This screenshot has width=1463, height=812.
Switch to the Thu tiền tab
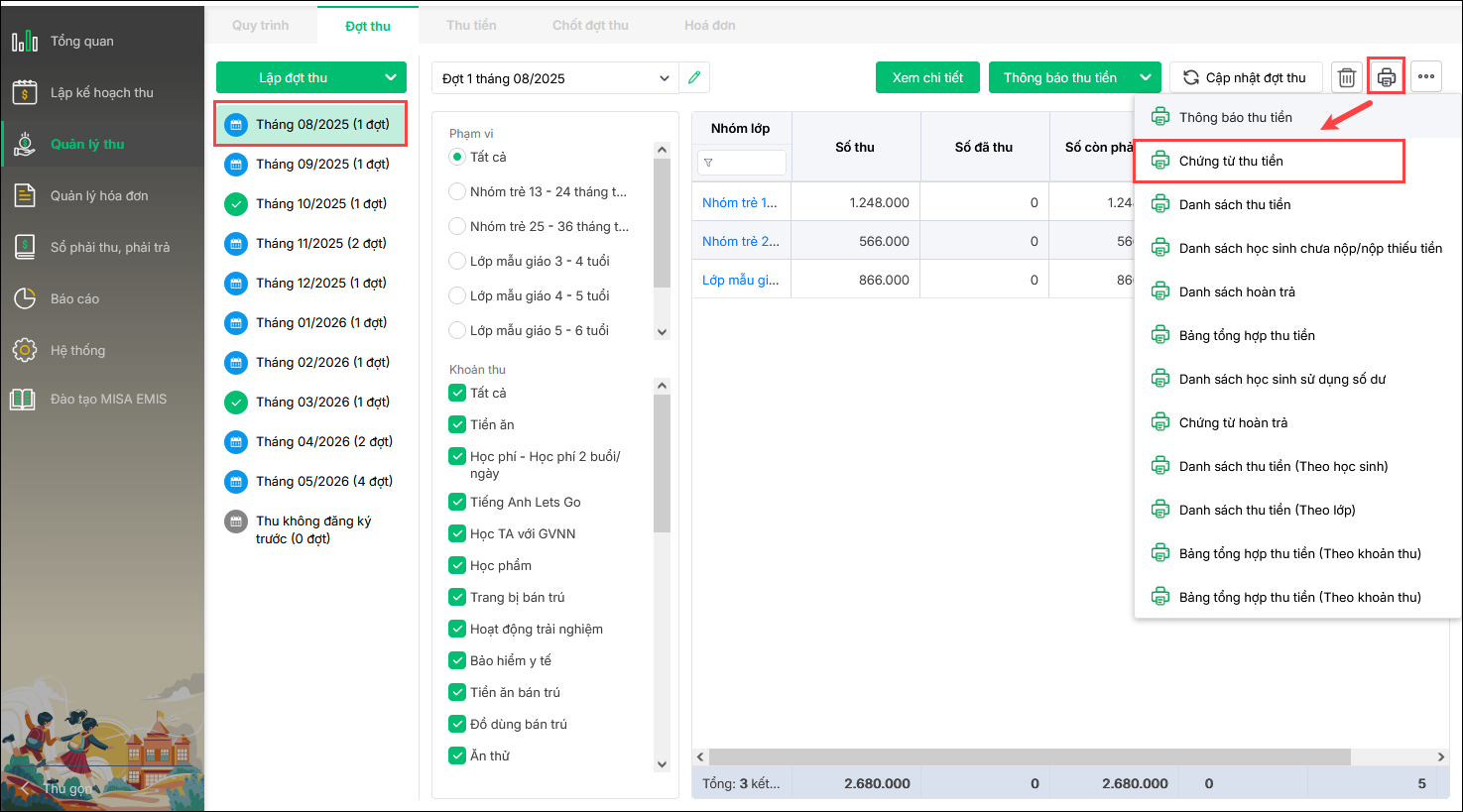[471, 25]
